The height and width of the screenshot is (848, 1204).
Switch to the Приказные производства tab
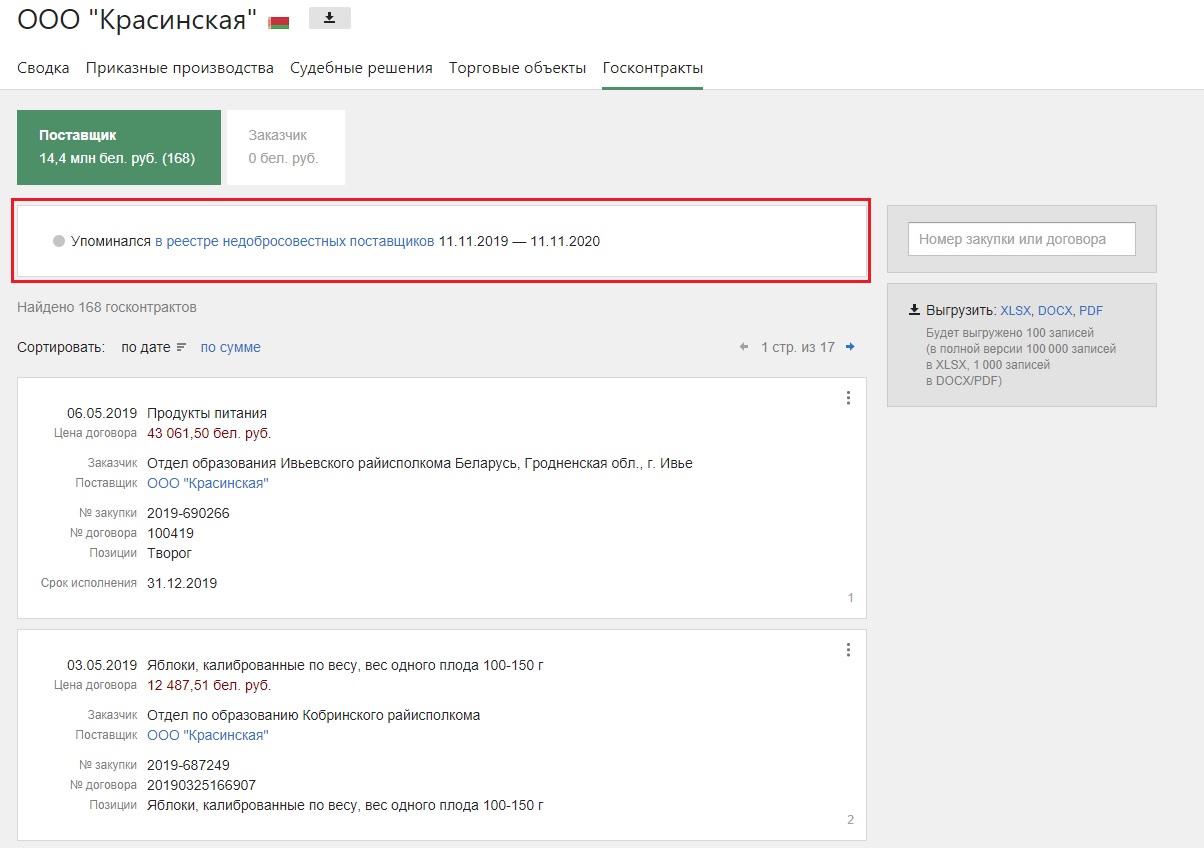click(180, 68)
